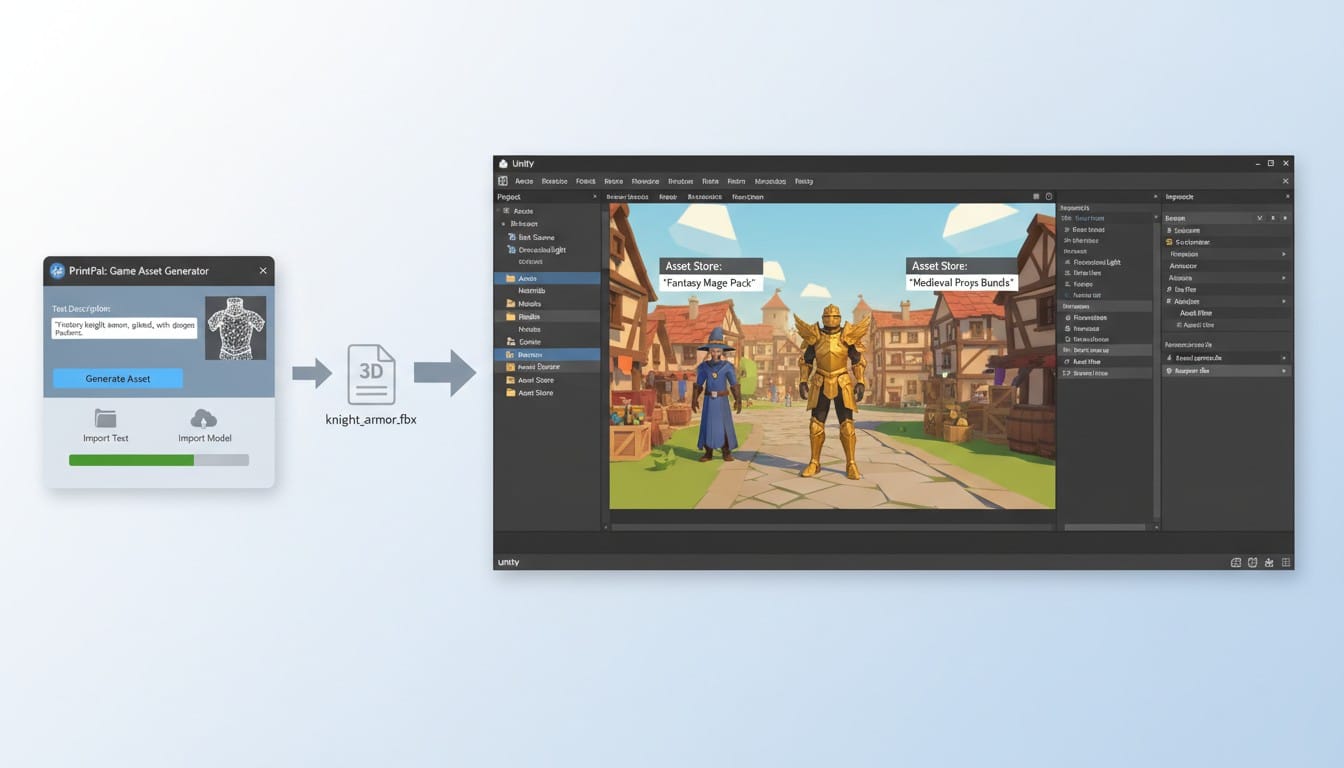1344x768 pixels.
Task: Click the first icon in Unity's bottom-right status bar
Action: pos(1236,563)
